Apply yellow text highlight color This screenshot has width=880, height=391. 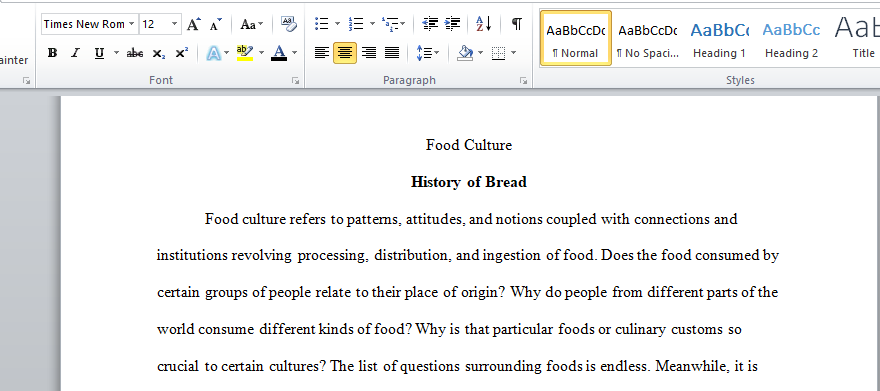tap(245, 53)
